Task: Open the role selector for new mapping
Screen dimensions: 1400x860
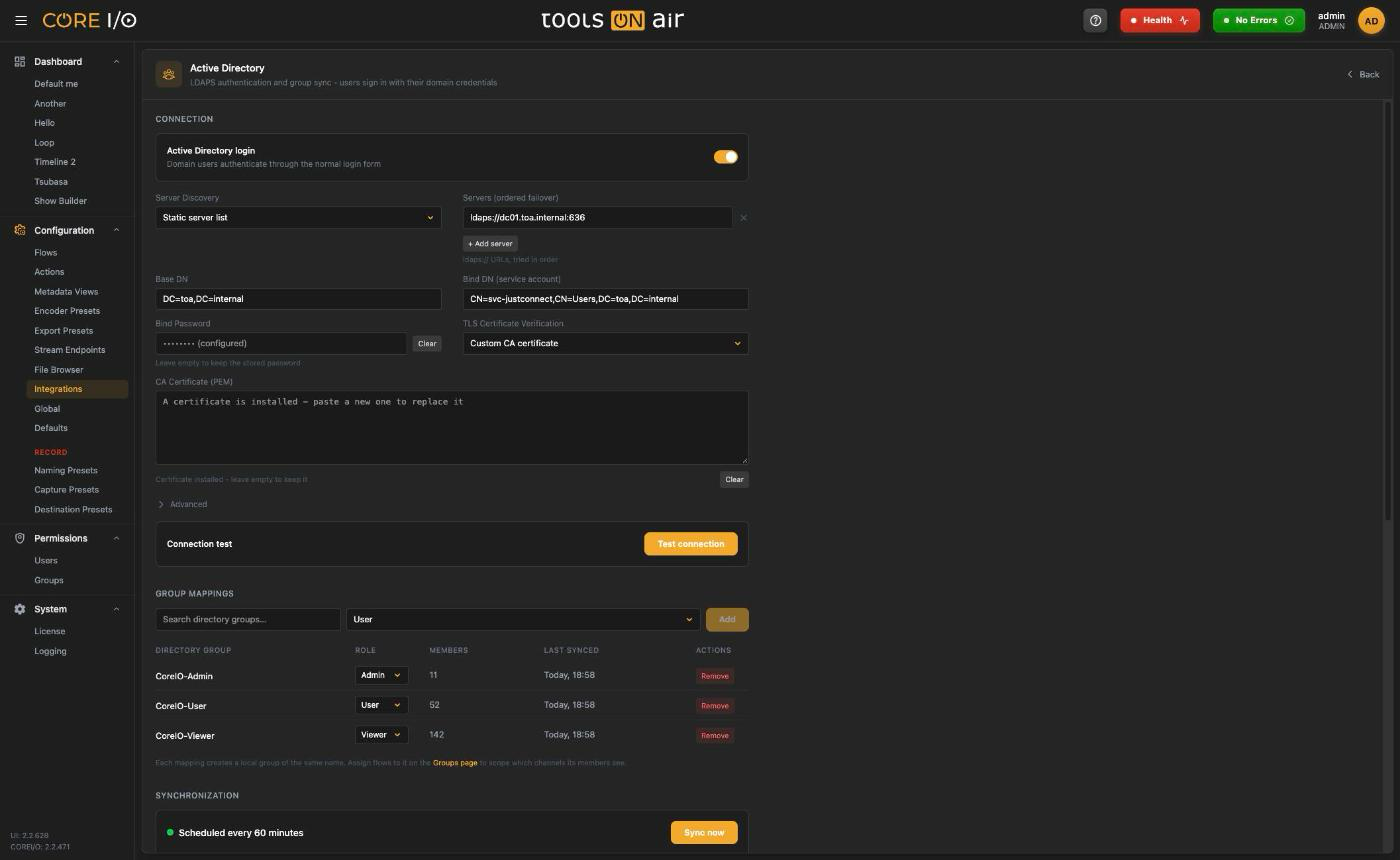Action: click(x=523, y=619)
